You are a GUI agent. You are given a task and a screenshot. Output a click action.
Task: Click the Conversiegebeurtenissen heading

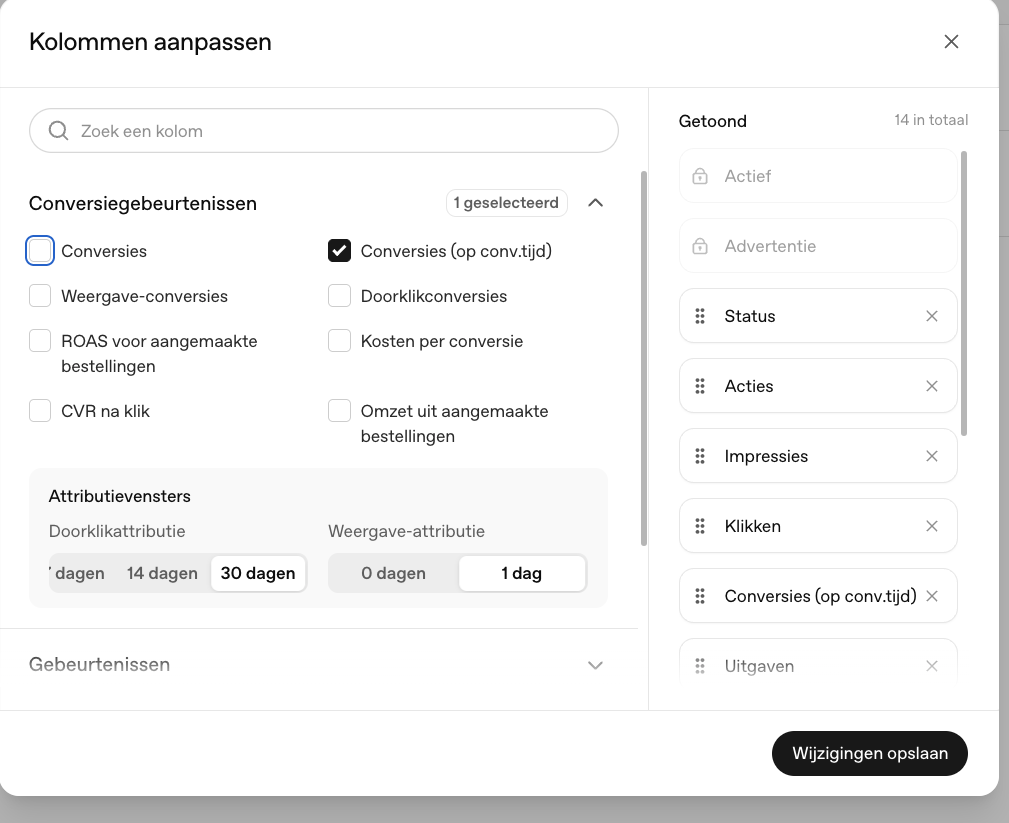[x=143, y=203]
